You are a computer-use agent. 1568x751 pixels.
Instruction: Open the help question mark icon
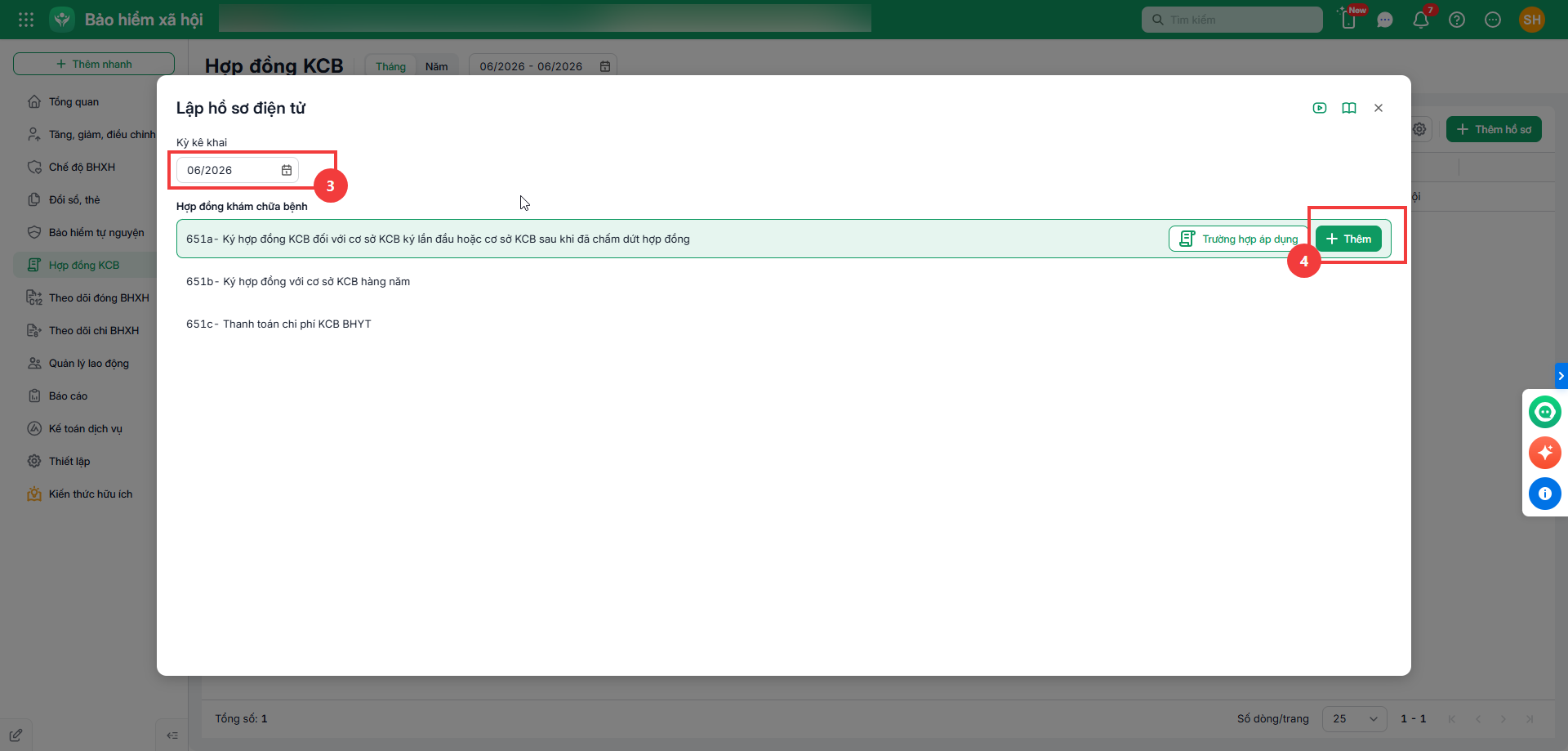pos(1457,20)
